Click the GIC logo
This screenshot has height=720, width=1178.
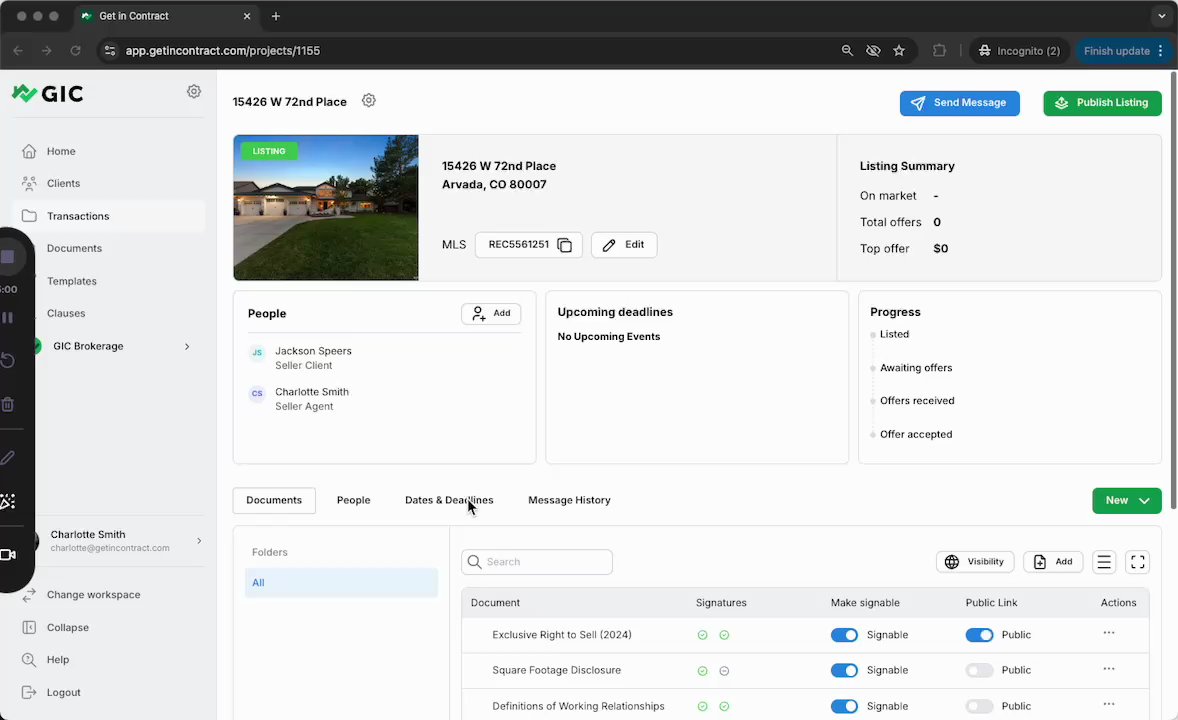48,93
